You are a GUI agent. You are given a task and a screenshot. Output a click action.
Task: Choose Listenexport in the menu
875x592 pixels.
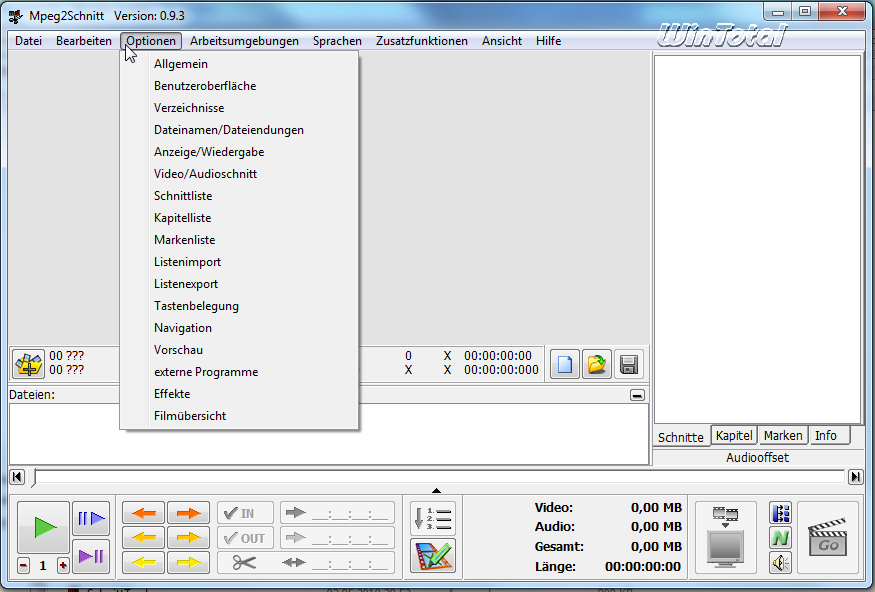pyautogui.click(x=239, y=284)
